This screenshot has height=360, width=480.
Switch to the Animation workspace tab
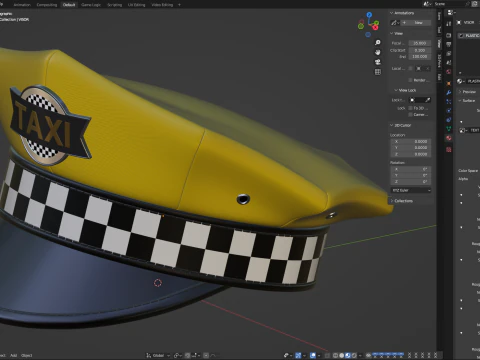pyautogui.click(x=22, y=5)
